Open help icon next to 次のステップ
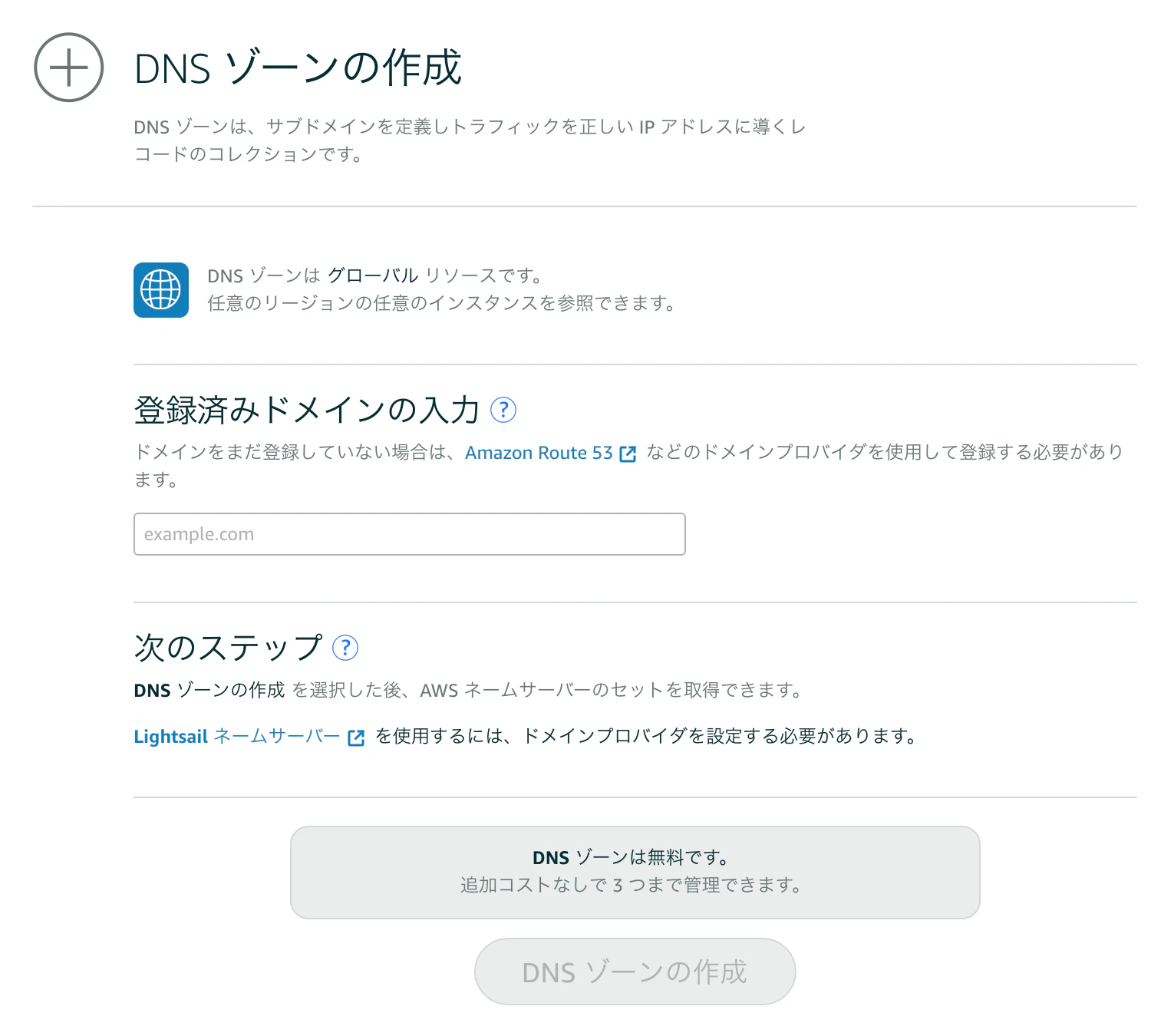Viewport: 1174px width, 1036px height. pos(345,648)
